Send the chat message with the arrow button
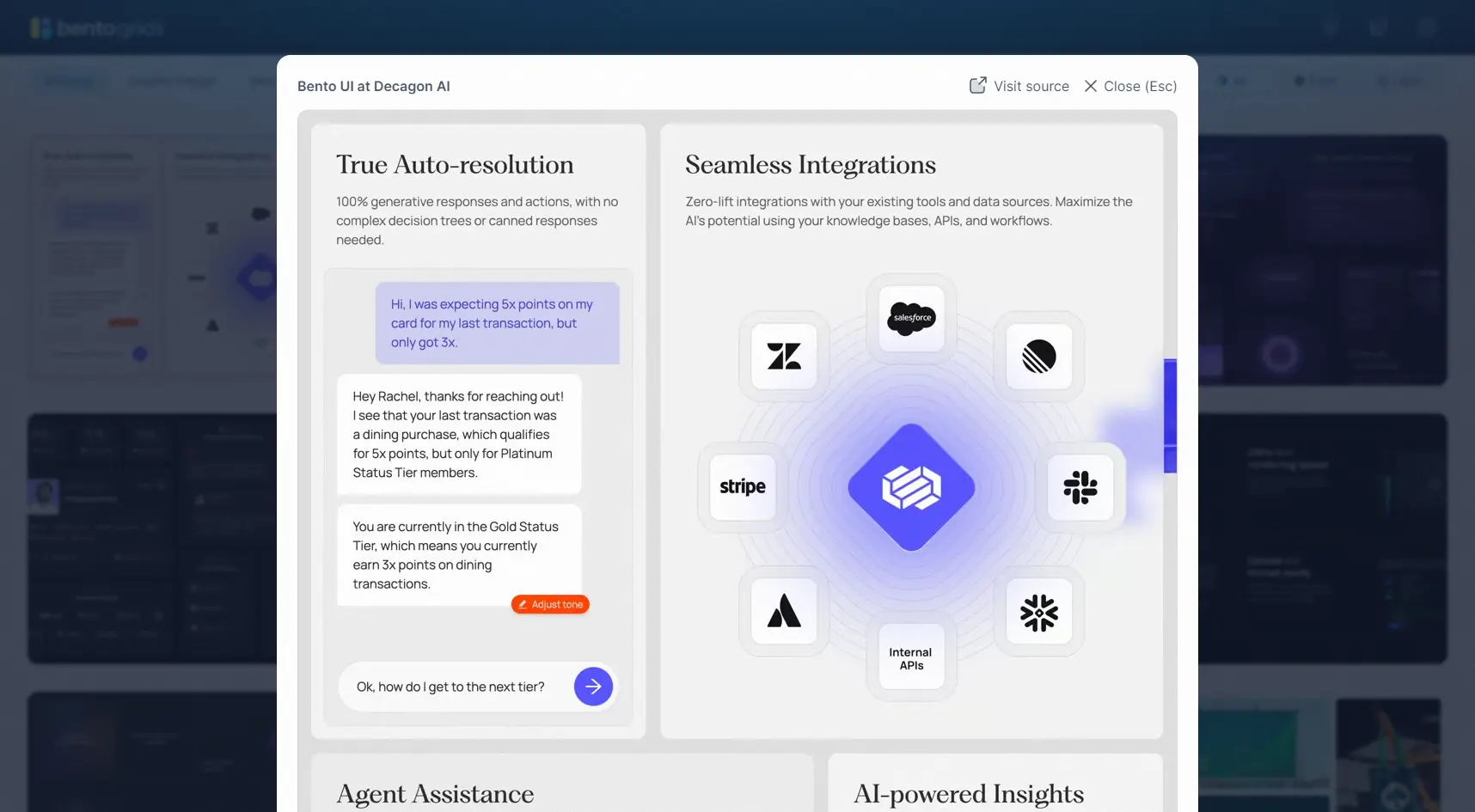The image size is (1475, 812). [593, 687]
